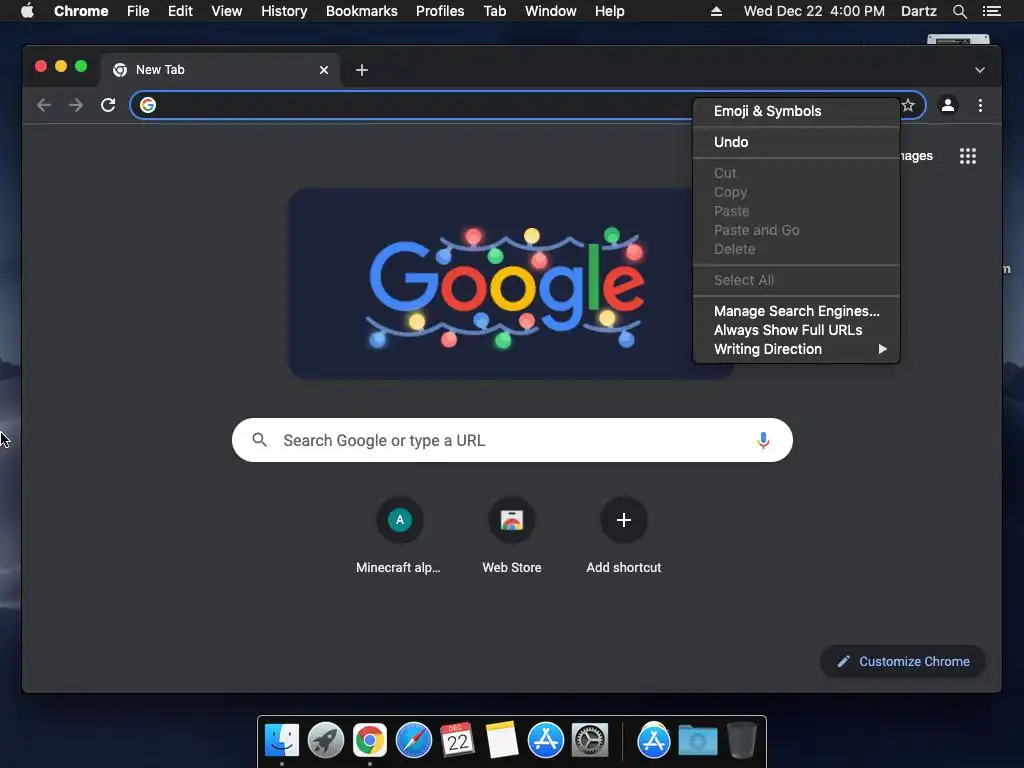
Task: Click the Google holiday doodle
Action: coord(511,284)
